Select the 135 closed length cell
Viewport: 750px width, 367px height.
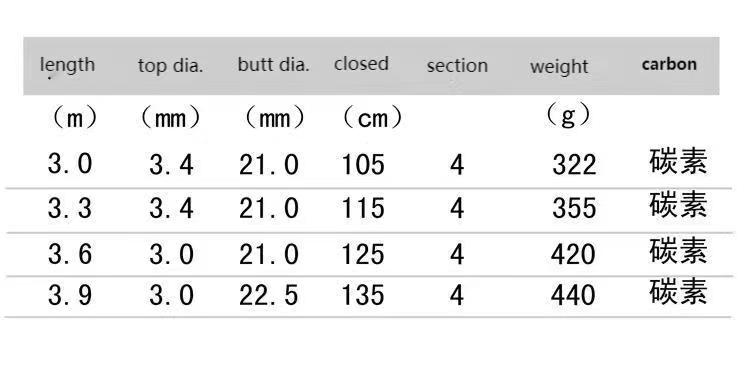[363, 295]
